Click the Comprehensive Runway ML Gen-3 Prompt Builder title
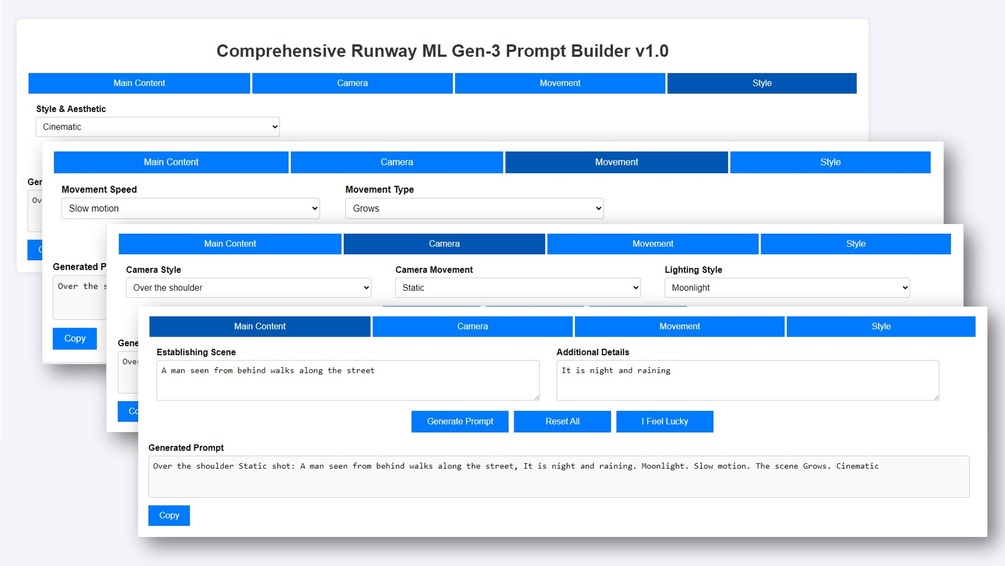This screenshot has width=1005, height=566. point(442,51)
